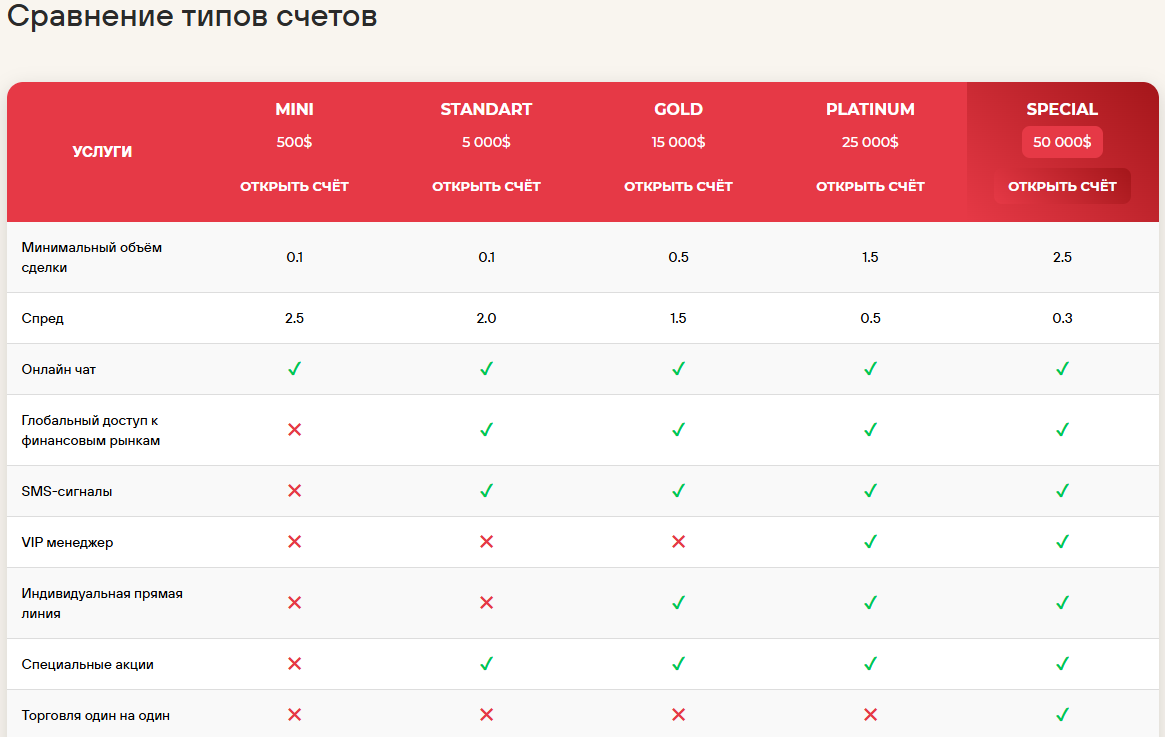Select the GOLD column header
This screenshot has height=737, width=1165.
[x=678, y=109]
